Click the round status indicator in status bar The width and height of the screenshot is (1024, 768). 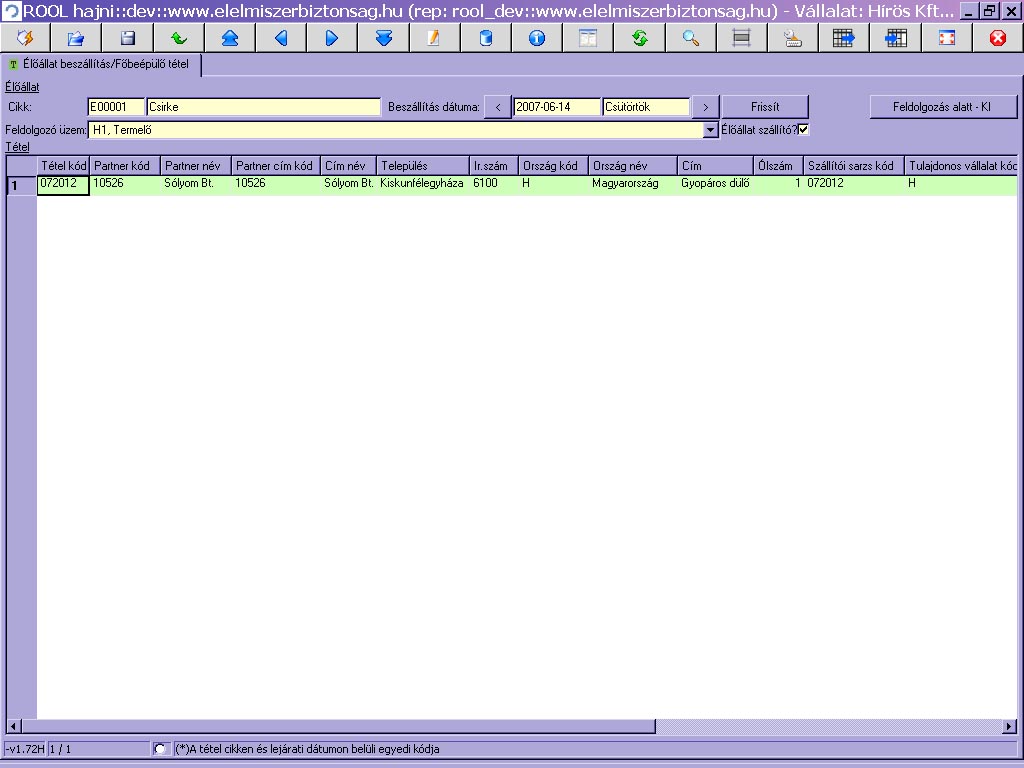160,749
